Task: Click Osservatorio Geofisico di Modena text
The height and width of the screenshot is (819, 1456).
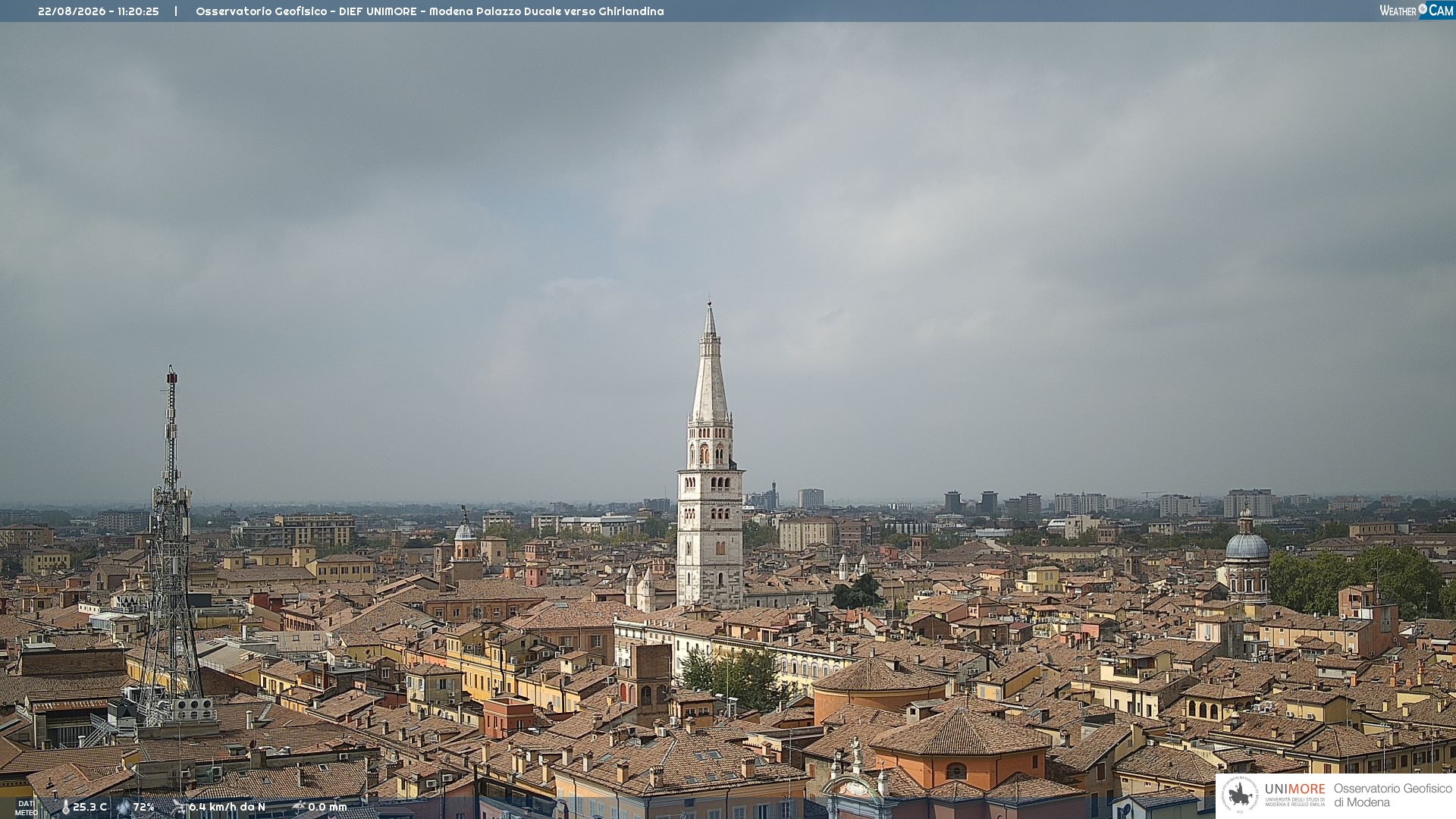Action: pos(1393,795)
